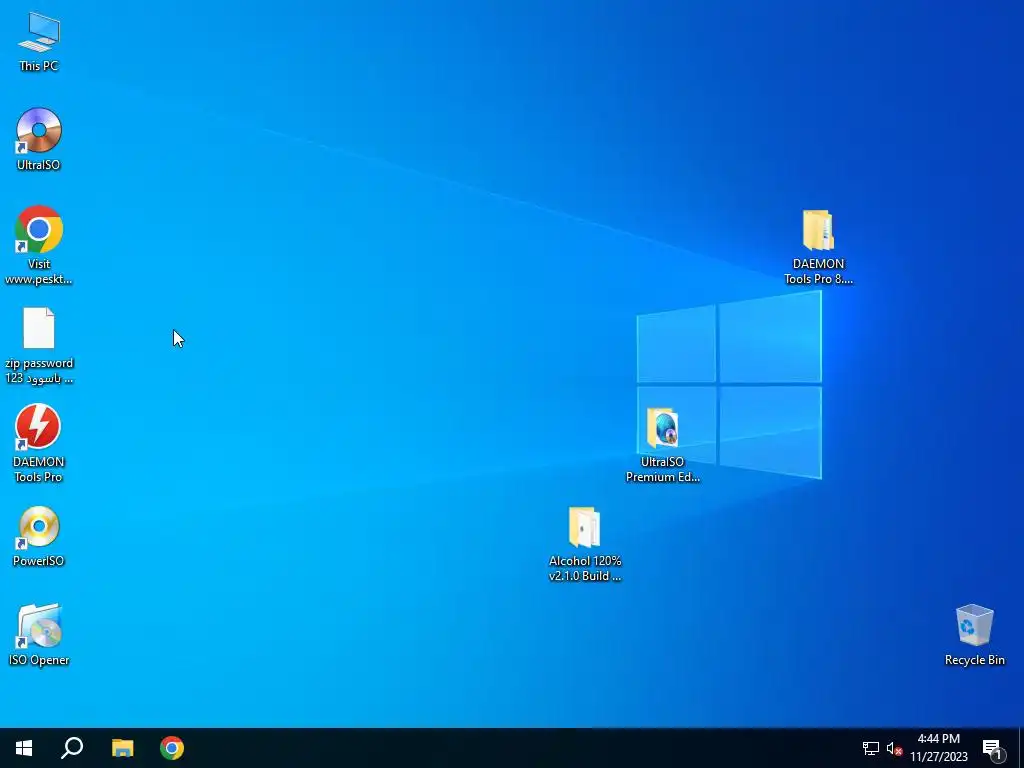Select the UltraISO shortcut icon
Viewport: 1024px width, 768px height.
[x=39, y=140]
